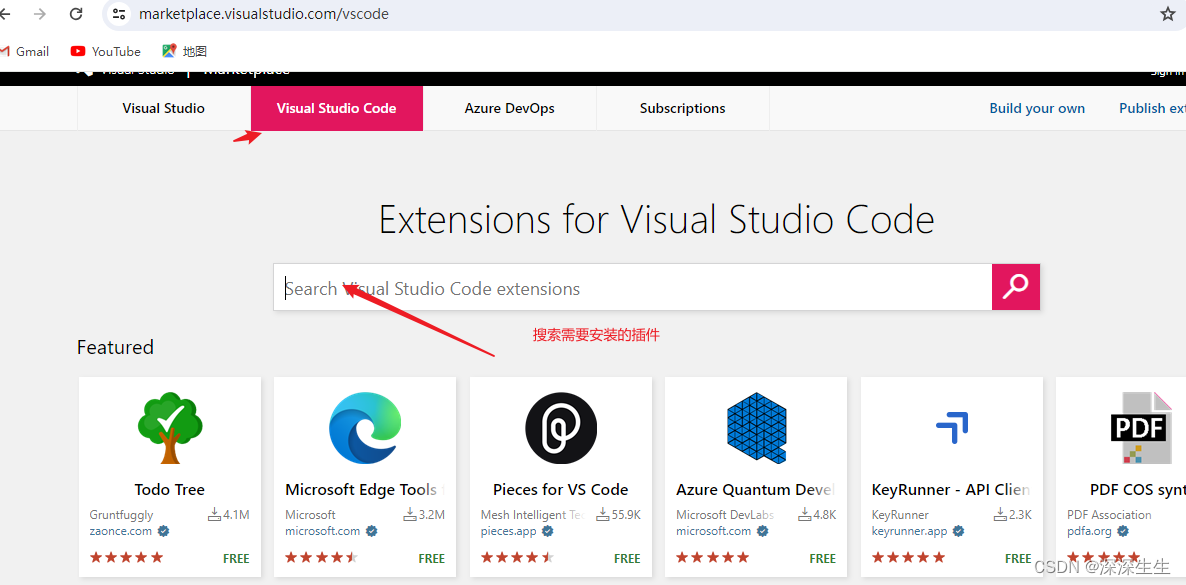Click the Azure Quantum Development extension icon
Image resolution: width=1186 pixels, height=585 pixels.
(755, 428)
